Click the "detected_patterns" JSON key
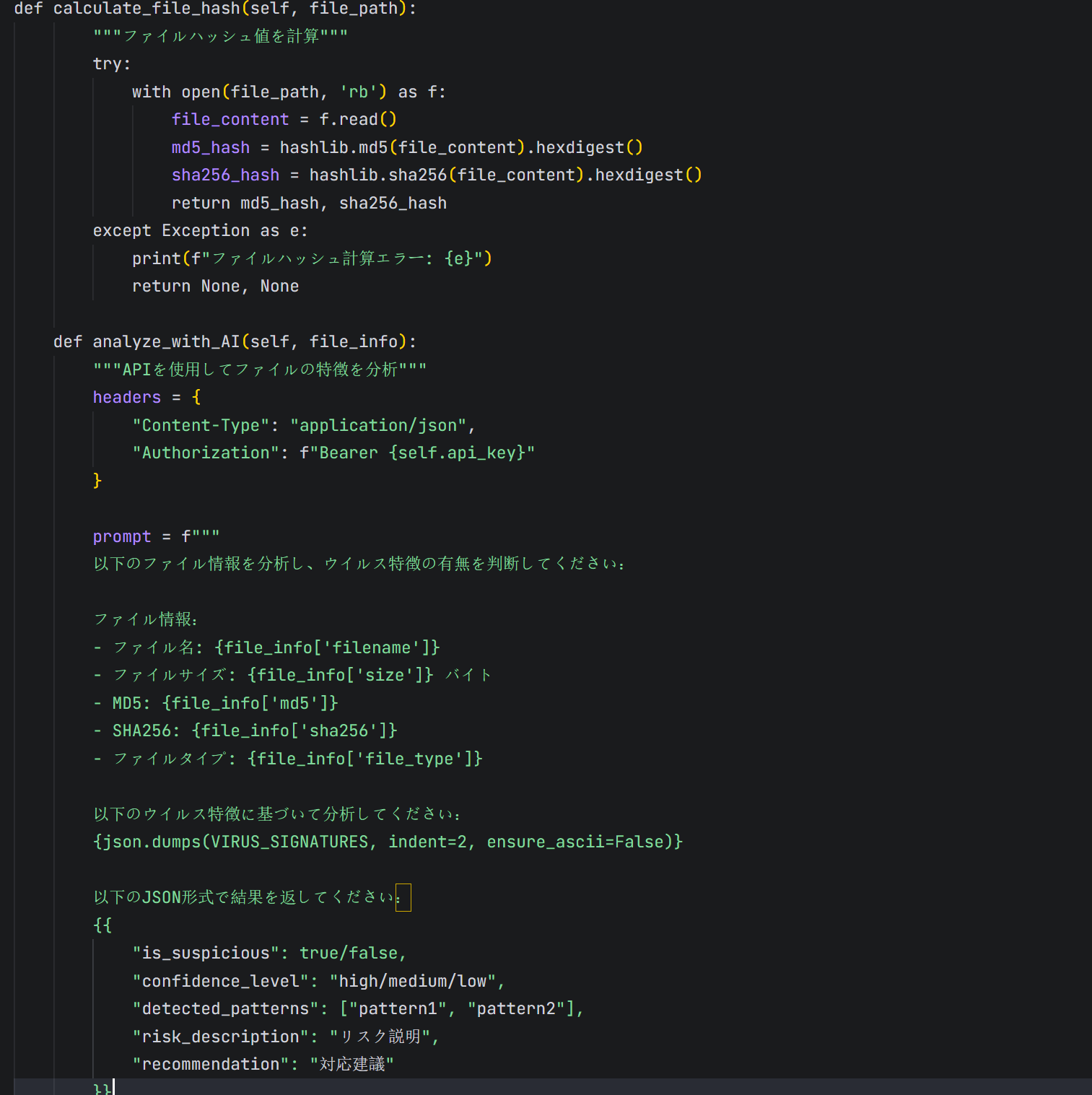The height and width of the screenshot is (1095, 1092). [225, 1009]
